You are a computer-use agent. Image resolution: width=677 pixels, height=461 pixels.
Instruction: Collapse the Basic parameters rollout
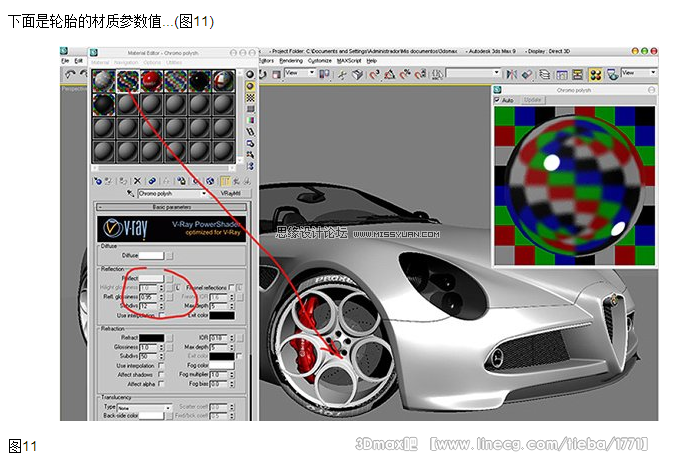point(172,207)
